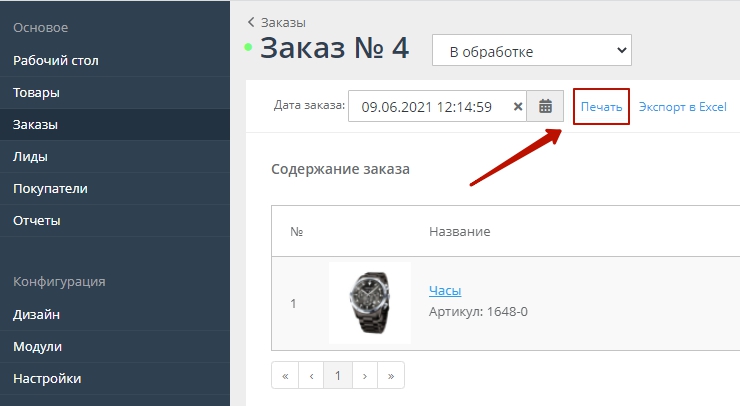This screenshot has width=740, height=406.
Task: Click the watch product thumbnail
Action: [369, 303]
